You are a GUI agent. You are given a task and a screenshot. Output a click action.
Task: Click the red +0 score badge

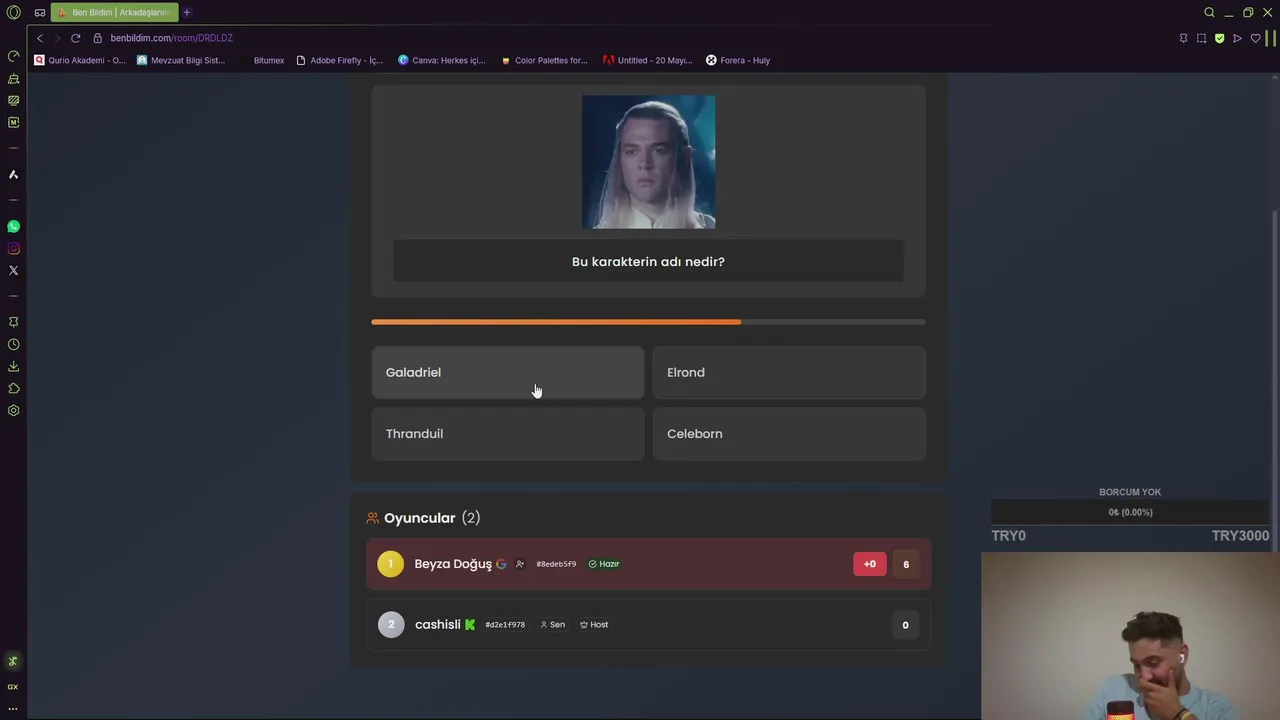(x=869, y=564)
